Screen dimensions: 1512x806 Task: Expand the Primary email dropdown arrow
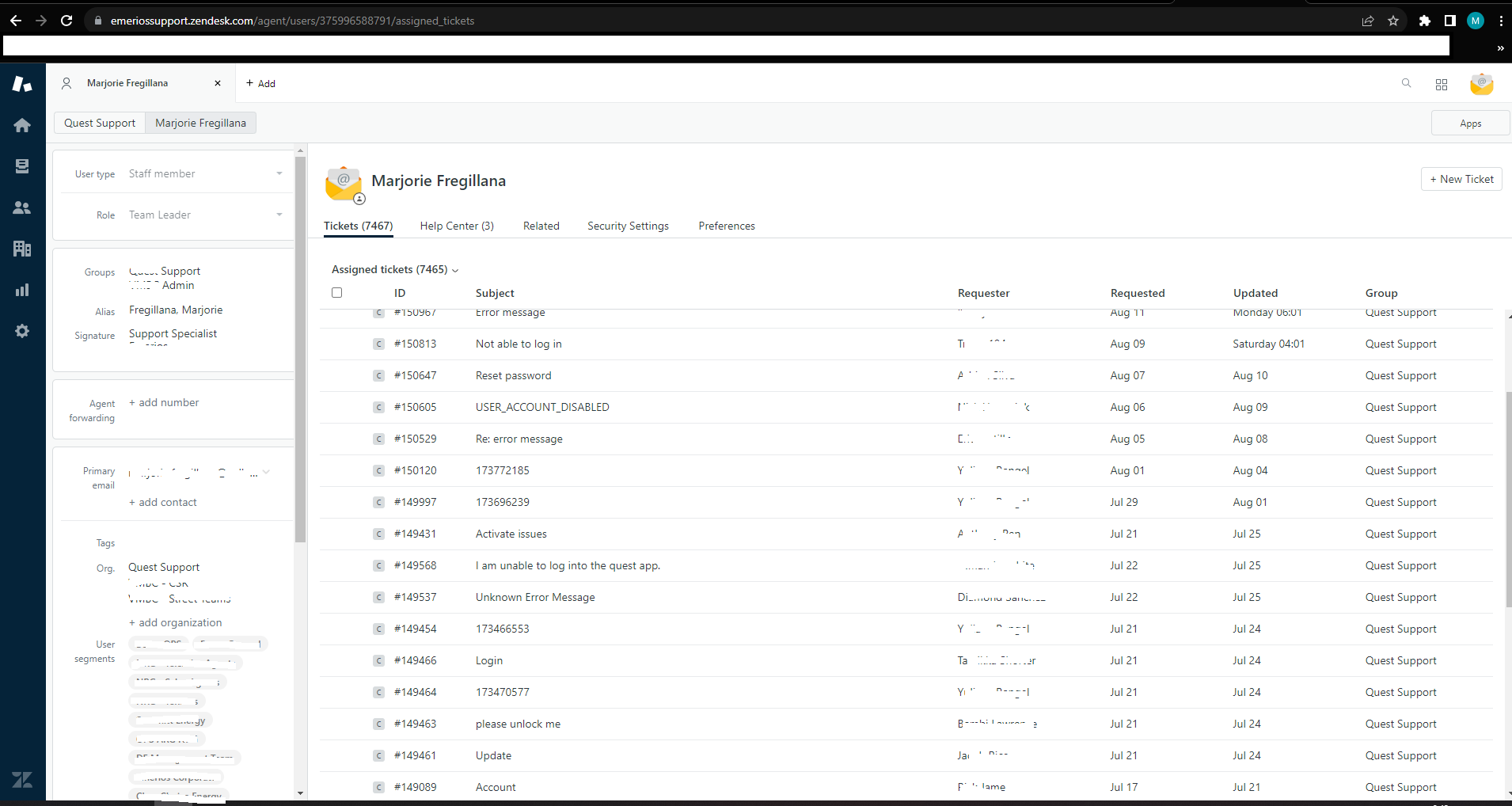pos(266,473)
